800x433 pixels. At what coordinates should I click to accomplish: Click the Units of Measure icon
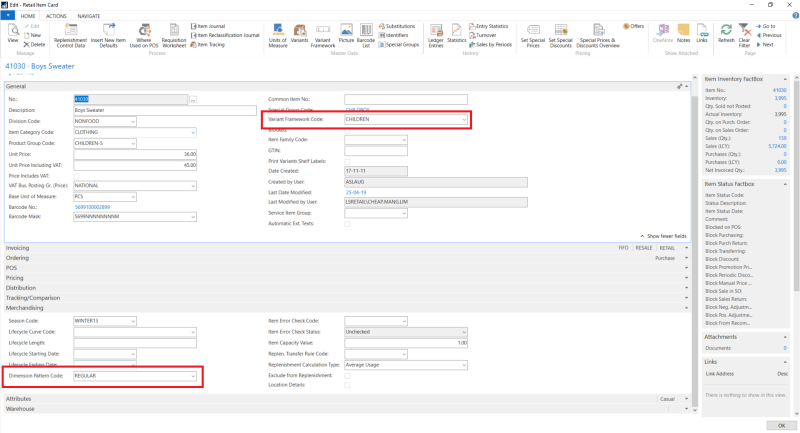click(x=278, y=37)
